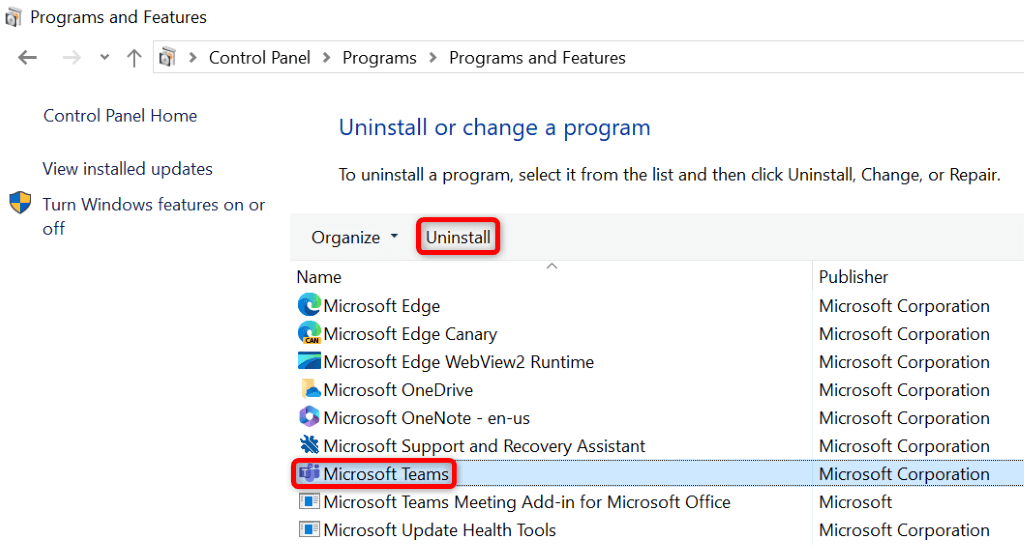The width and height of the screenshot is (1024, 545).
Task: Click the Microsoft Update Health Tools icon
Action: click(x=309, y=530)
